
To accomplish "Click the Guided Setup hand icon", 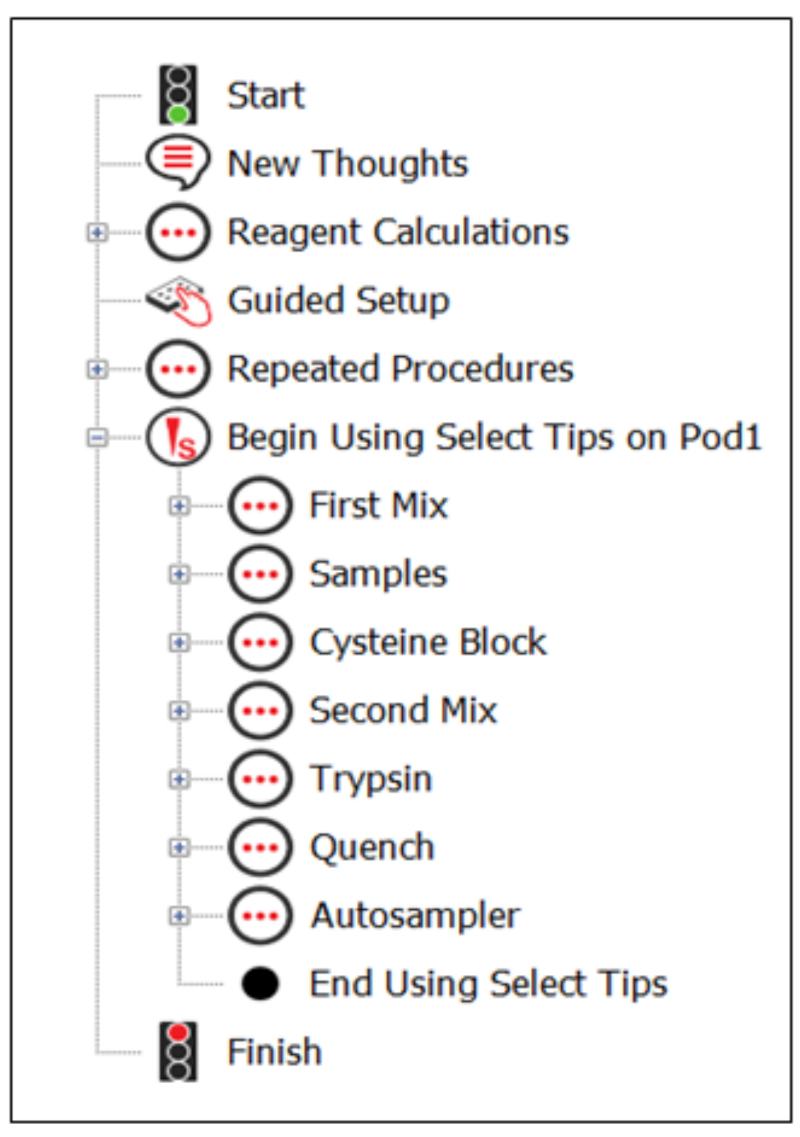I will point(178,300).
